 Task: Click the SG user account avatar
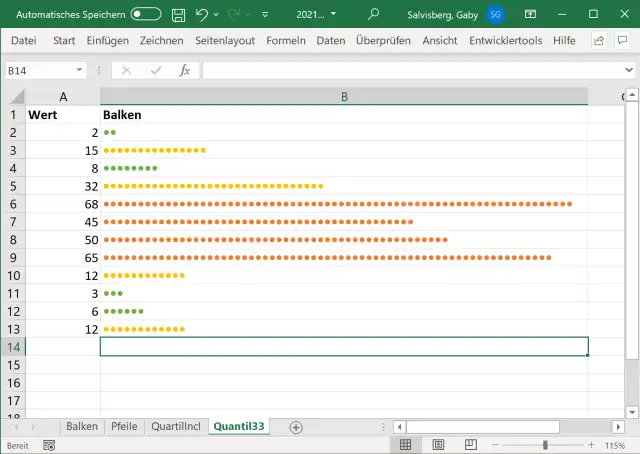pyautogui.click(x=496, y=15)
